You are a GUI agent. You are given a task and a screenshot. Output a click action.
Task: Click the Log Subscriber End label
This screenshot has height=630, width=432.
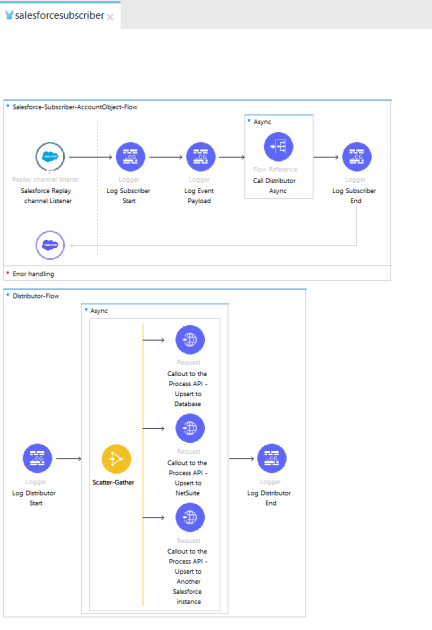click(x=354, y=196)
